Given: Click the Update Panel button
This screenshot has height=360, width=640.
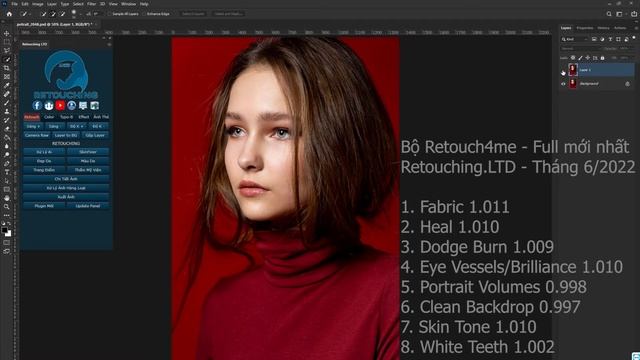Looking at the screenshot, I should click(88, 206).
